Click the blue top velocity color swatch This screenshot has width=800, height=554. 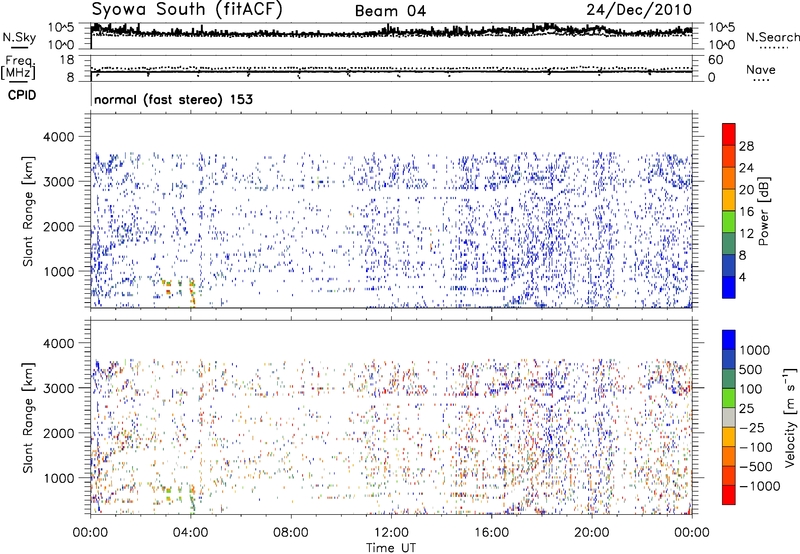729,340
